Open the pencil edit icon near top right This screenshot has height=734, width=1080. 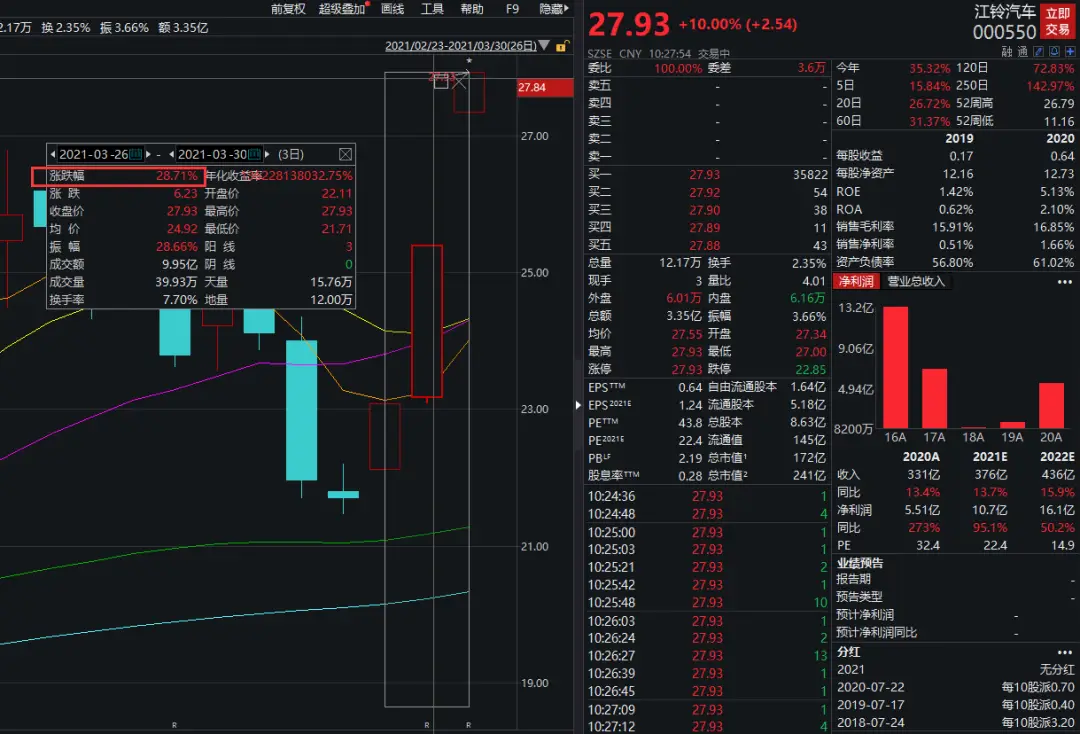[1038, 51]
